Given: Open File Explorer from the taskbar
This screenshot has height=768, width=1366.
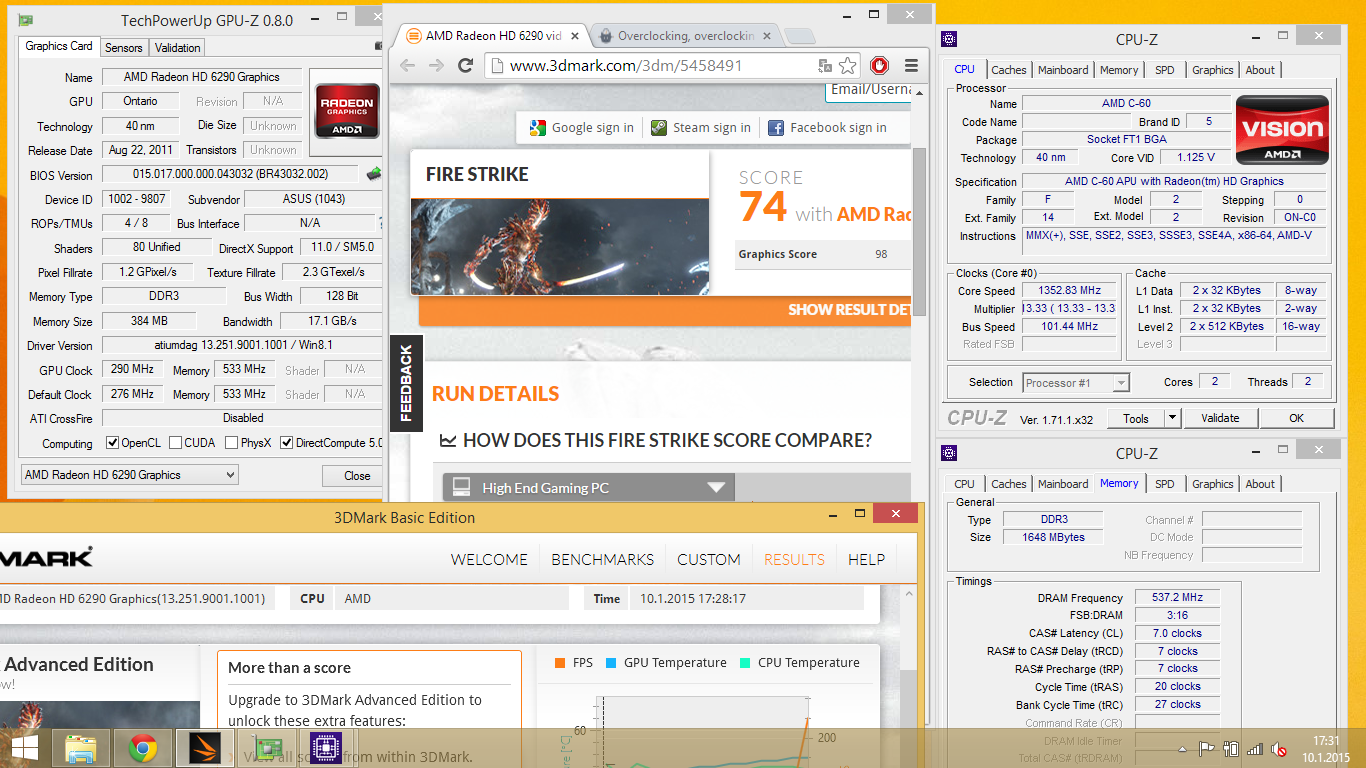Looking at the screenshot, I should 82,748.
